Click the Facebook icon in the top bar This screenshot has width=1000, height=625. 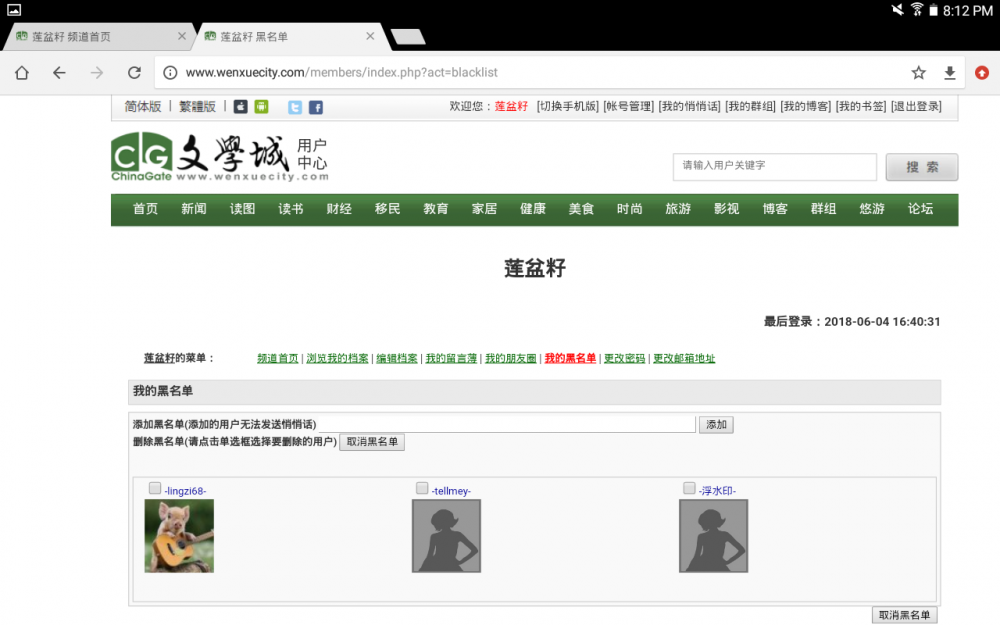click(x=315, y=107)
